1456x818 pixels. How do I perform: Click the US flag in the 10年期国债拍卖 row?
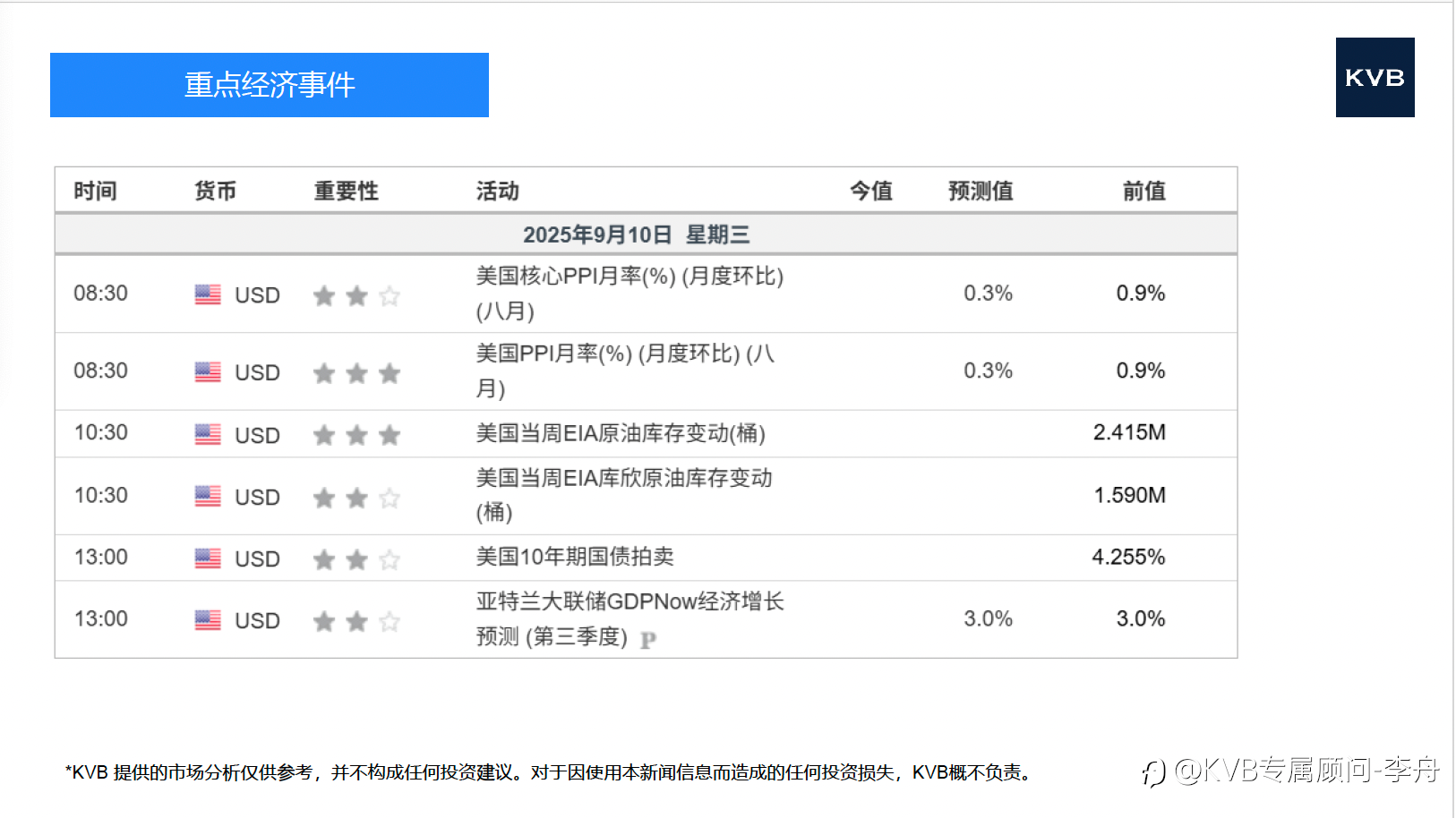pyautogui.click(x=208, y=558)
